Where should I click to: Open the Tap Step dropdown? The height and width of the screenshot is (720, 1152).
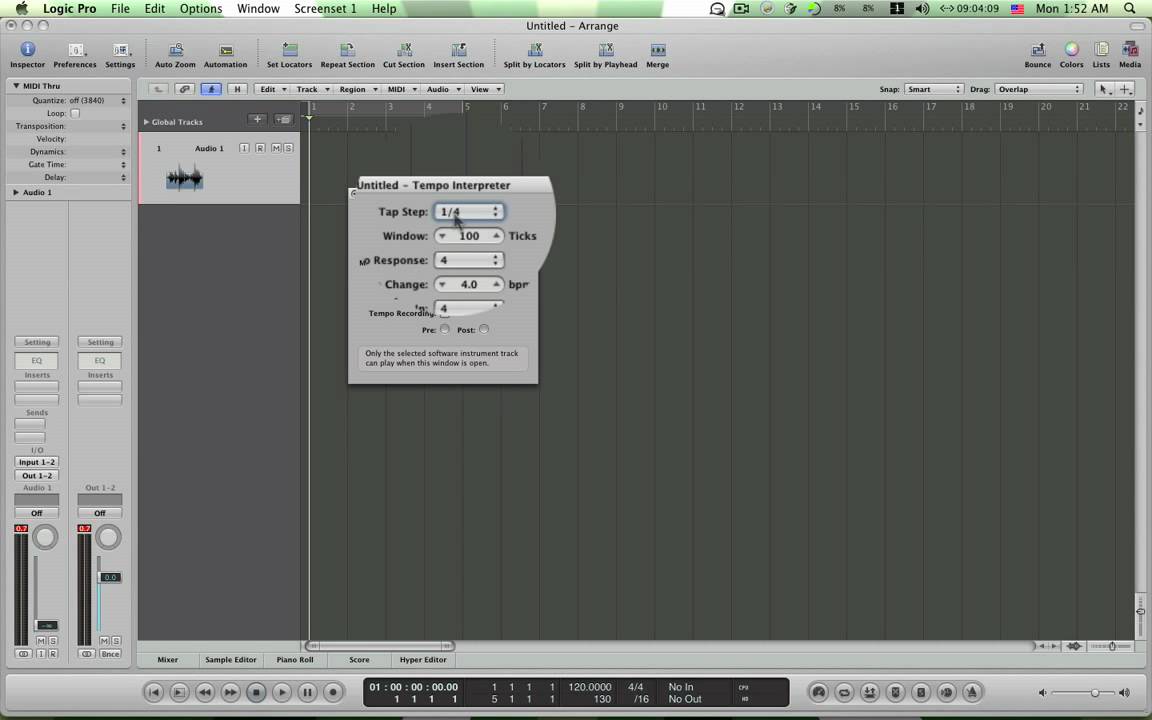pyautogui.click(x=469, y=212)
